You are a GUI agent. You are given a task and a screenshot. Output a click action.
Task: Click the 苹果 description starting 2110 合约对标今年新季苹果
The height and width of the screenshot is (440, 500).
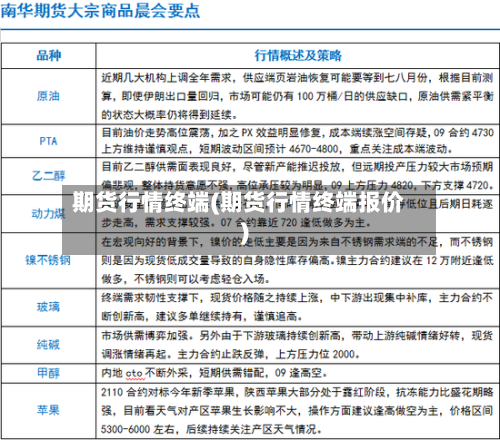point(297,410)
